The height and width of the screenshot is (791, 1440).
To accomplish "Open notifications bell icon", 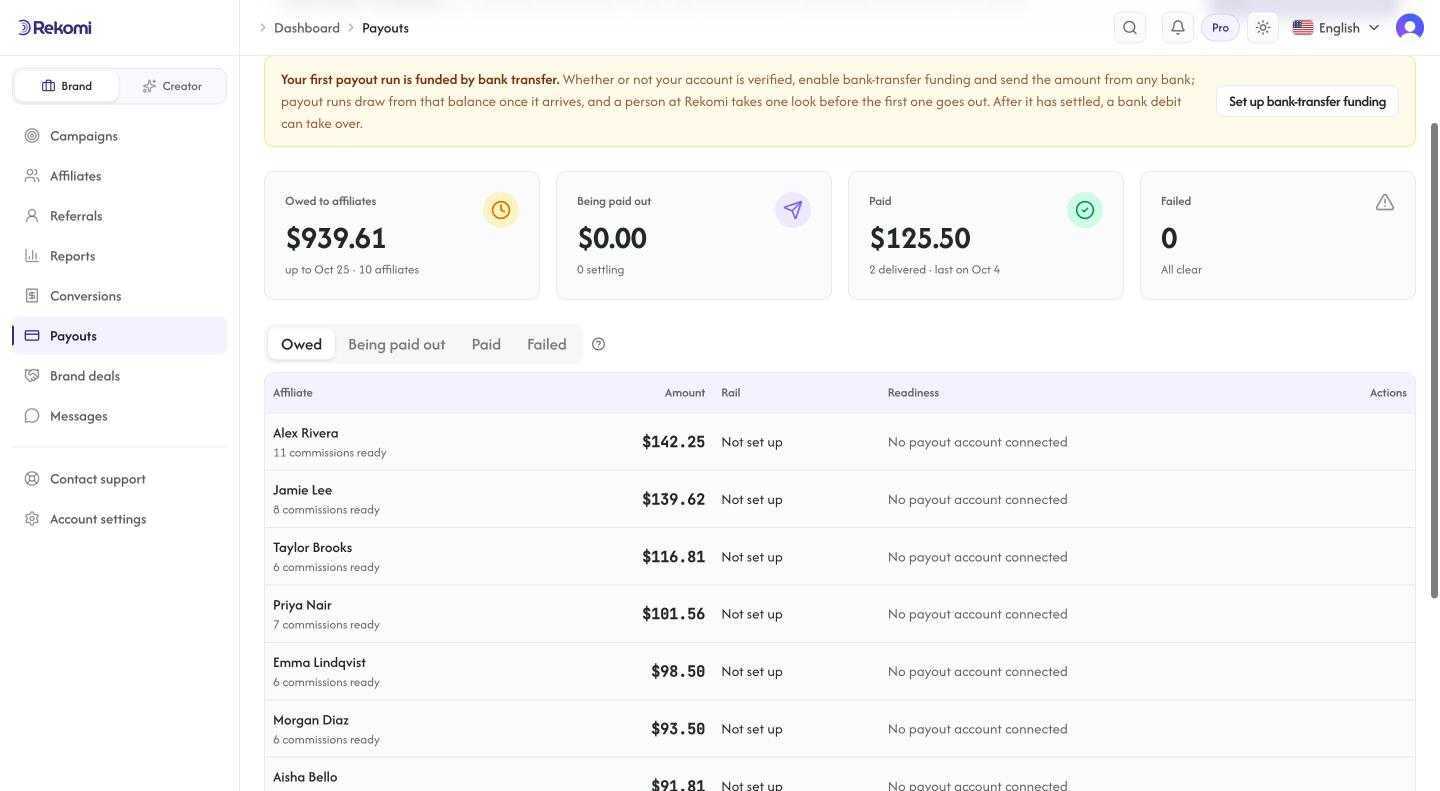I will [x=1178, y=28].
